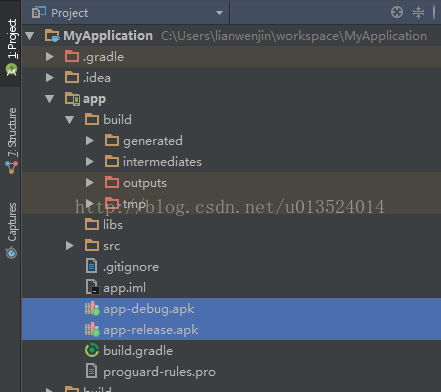Expand the generated folder
The image size is (441, 392).
click(x=90, y=141)
